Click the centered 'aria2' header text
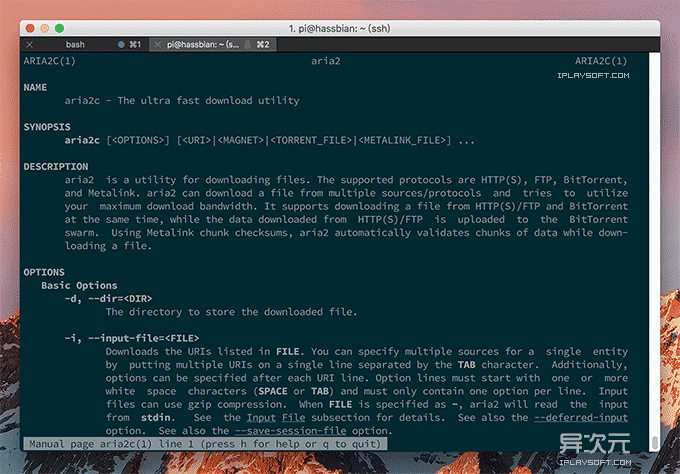The height and width of the screenshot is (474, 680). 326,61
